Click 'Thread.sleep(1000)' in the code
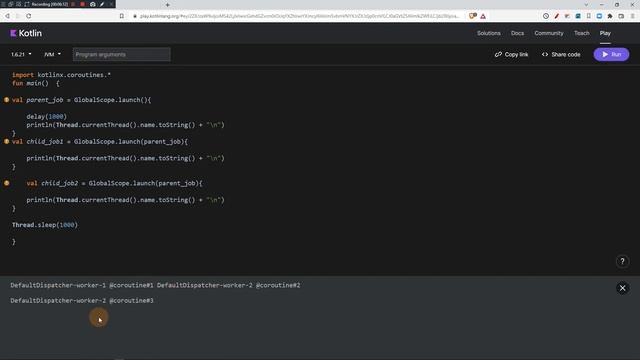Screen dimensions: 640x360 click(44, 224)
